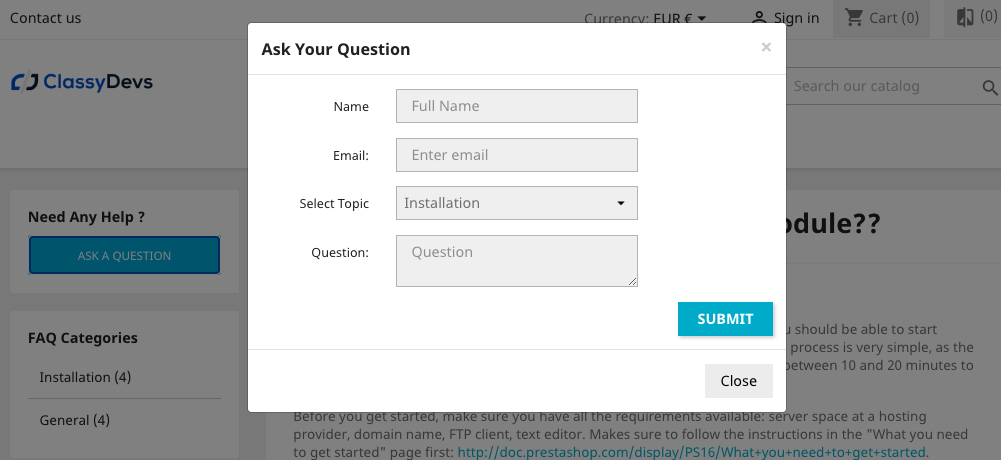Select Installation (4) FAQ category
The height and width of the screenshot is (460, 1001).
coord(85,377)
